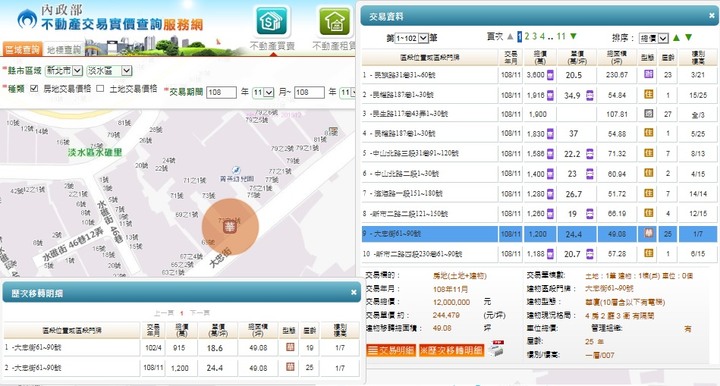Click purple unit-price icon beside 20.7

(590, 253)
